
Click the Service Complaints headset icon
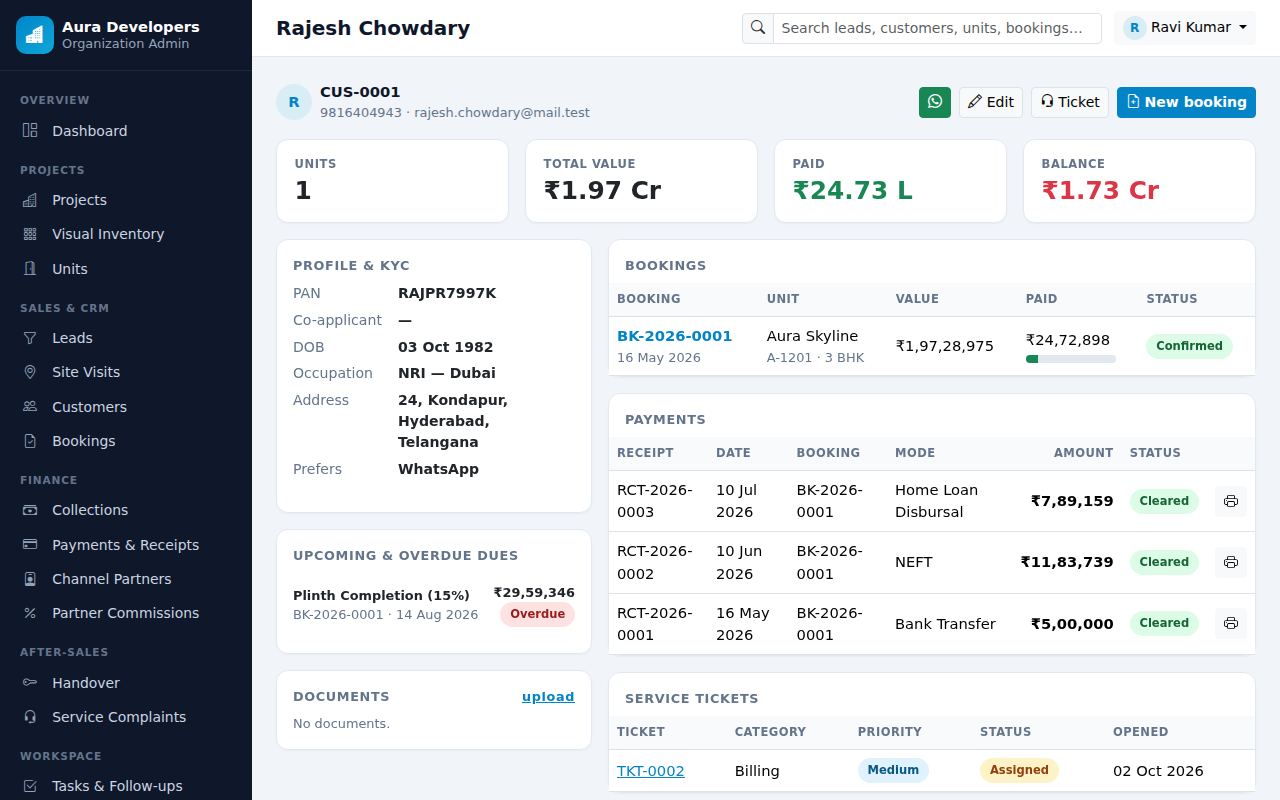pyautogui.click(x=30, y=717)
